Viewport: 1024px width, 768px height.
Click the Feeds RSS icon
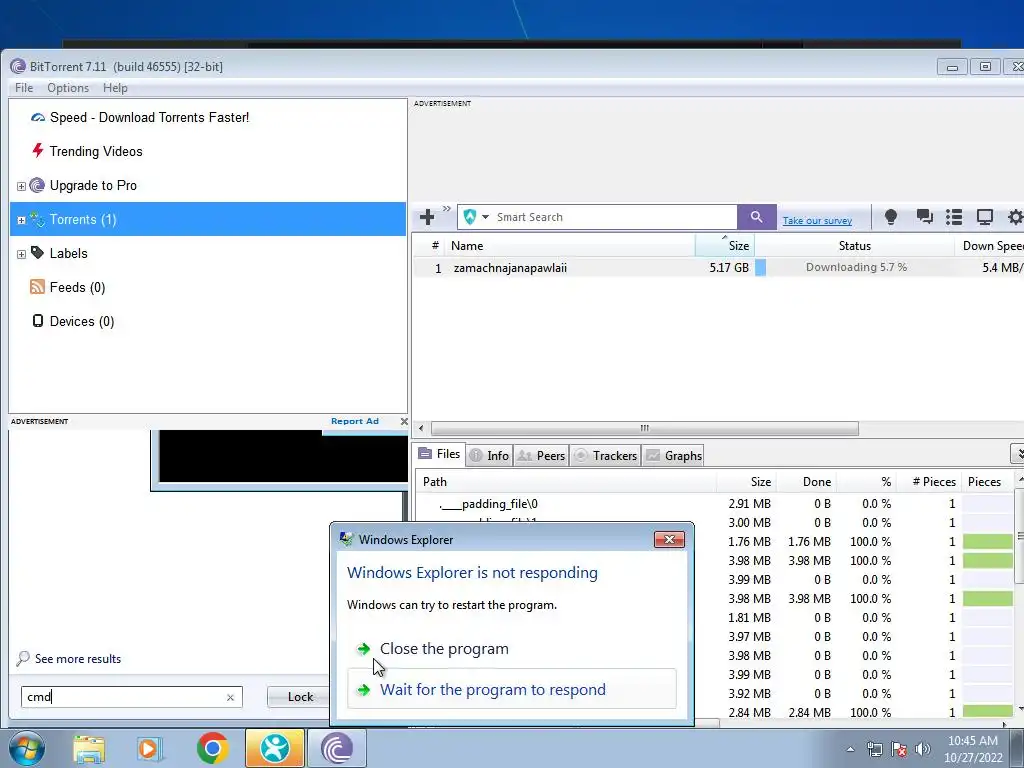point(37,287)
